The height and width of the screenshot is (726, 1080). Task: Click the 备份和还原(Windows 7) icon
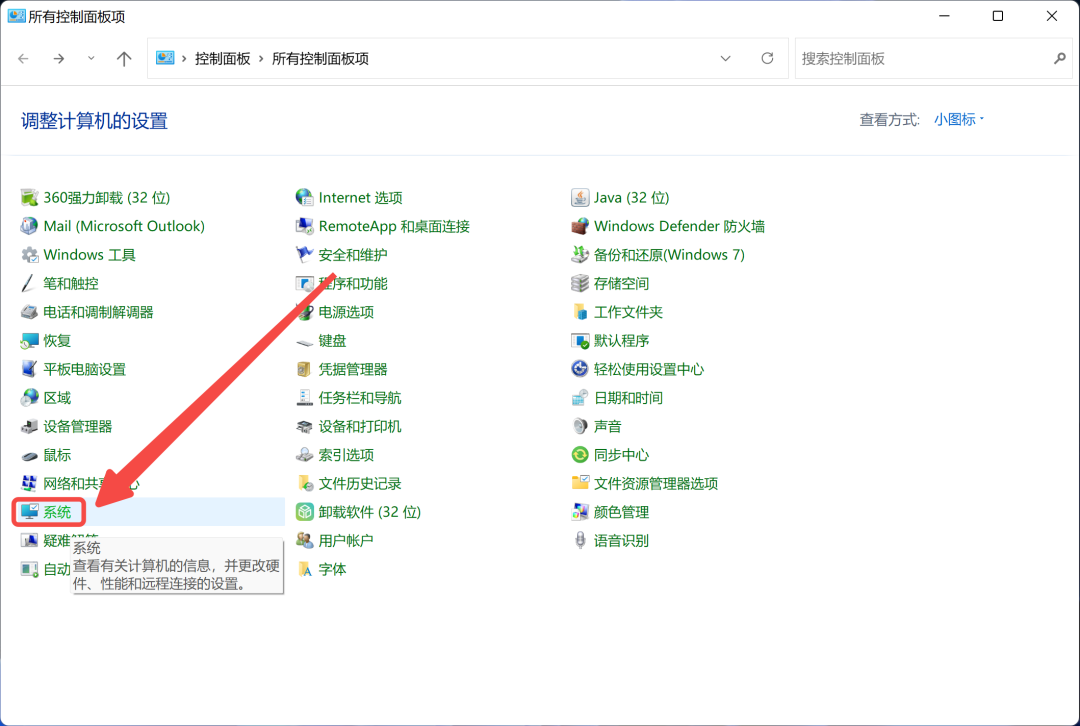coord(580,255)
